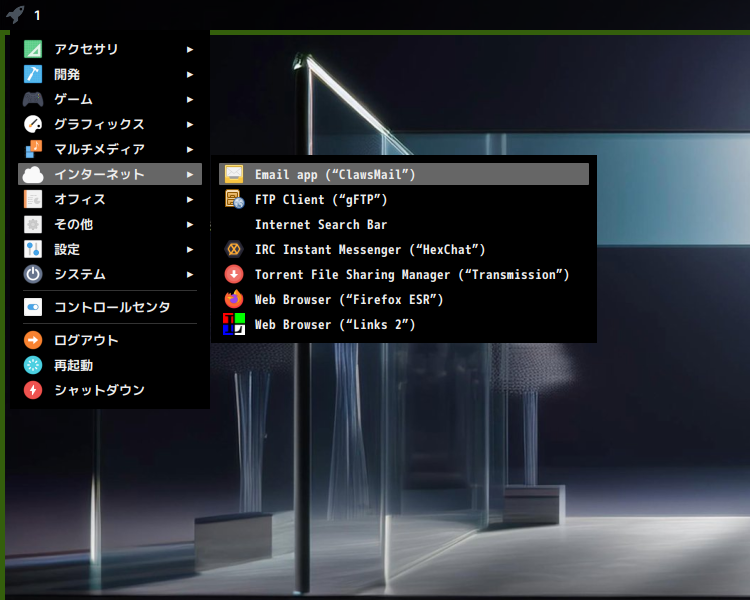Screen dimensions: 750x600
Task: Click the インターネット submenu arrow
Action: click(190, 175)
